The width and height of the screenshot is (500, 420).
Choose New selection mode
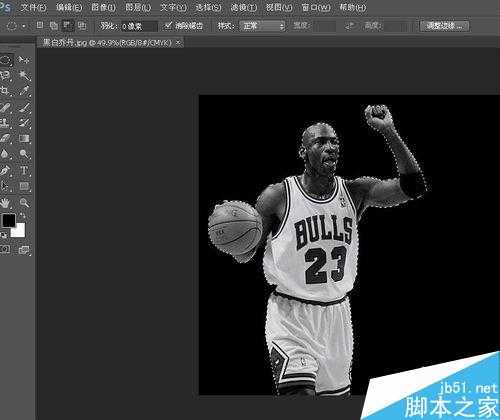coord(40,25)
